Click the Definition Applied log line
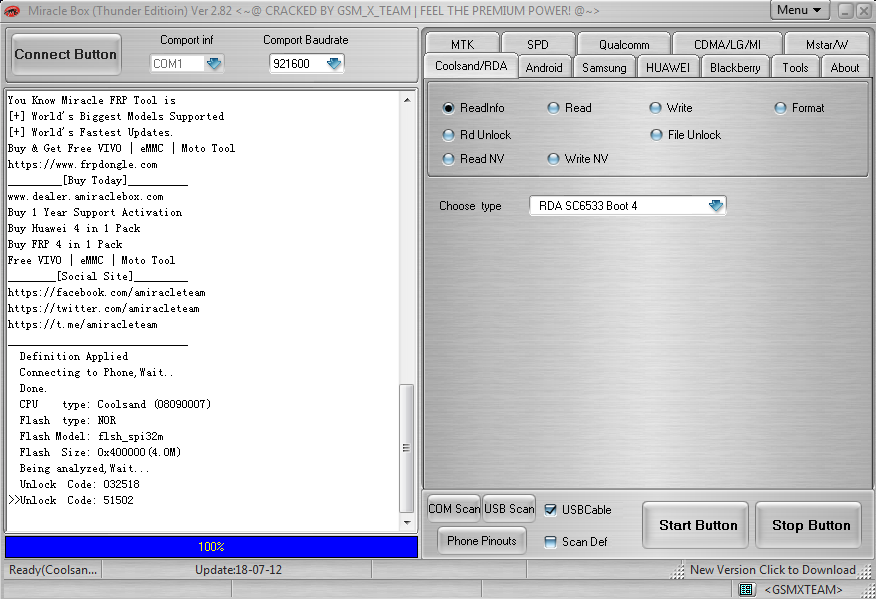Screen dimensions: 876x599 click(74, 356)
